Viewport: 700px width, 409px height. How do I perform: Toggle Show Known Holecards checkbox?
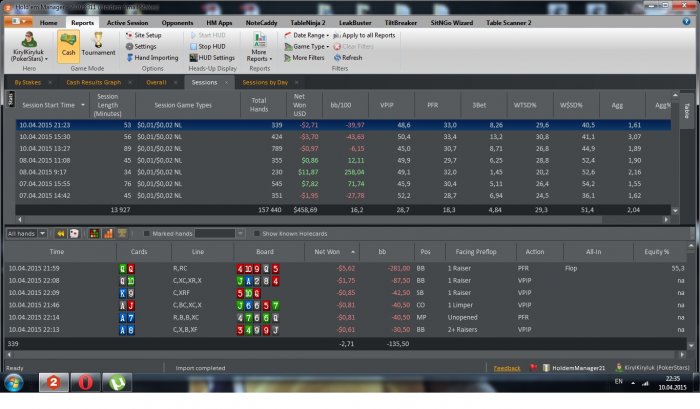[x=256, y=234]
